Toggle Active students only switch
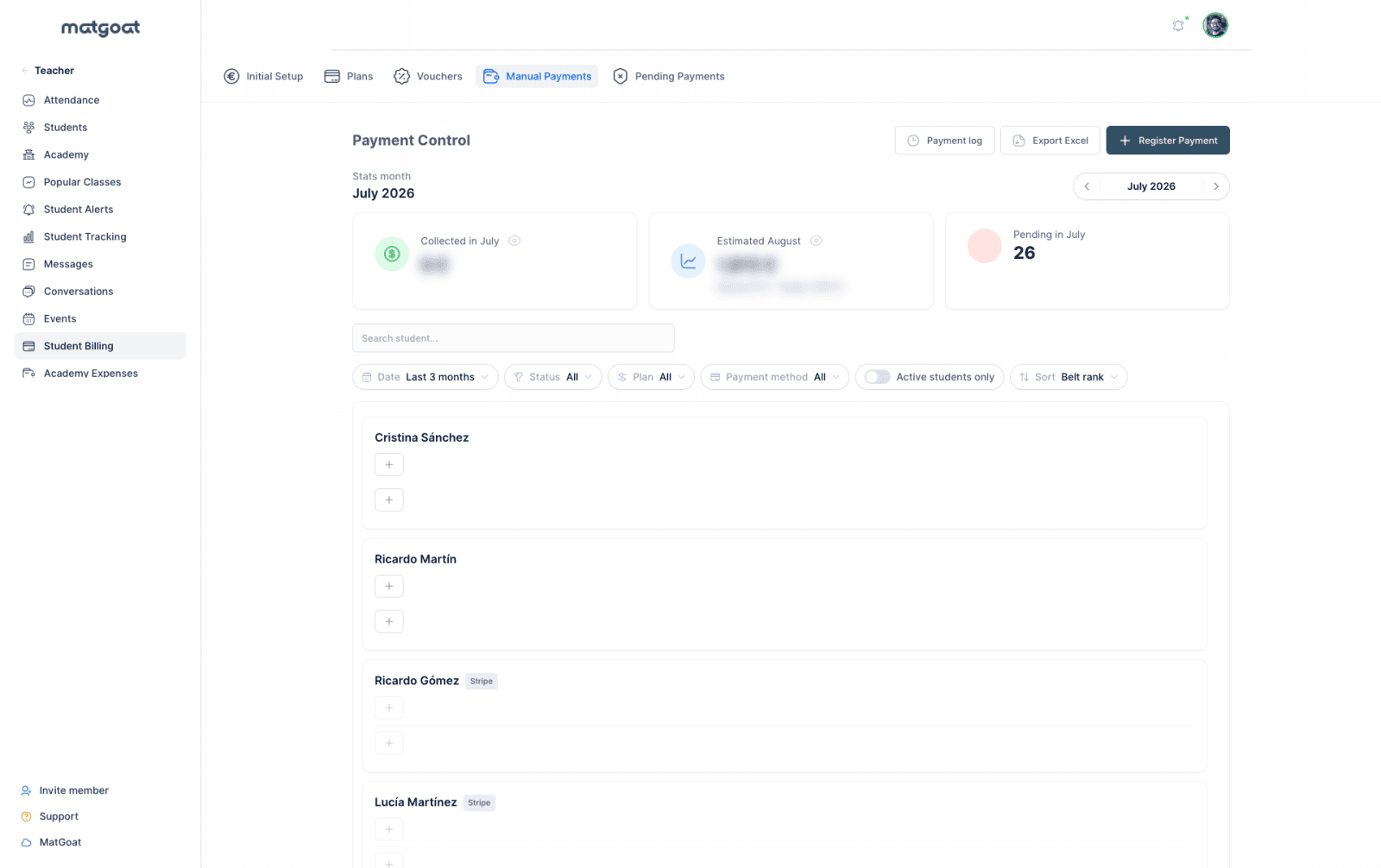The width and height of the screenshot is (1381, 868). (x=877, y=377)
